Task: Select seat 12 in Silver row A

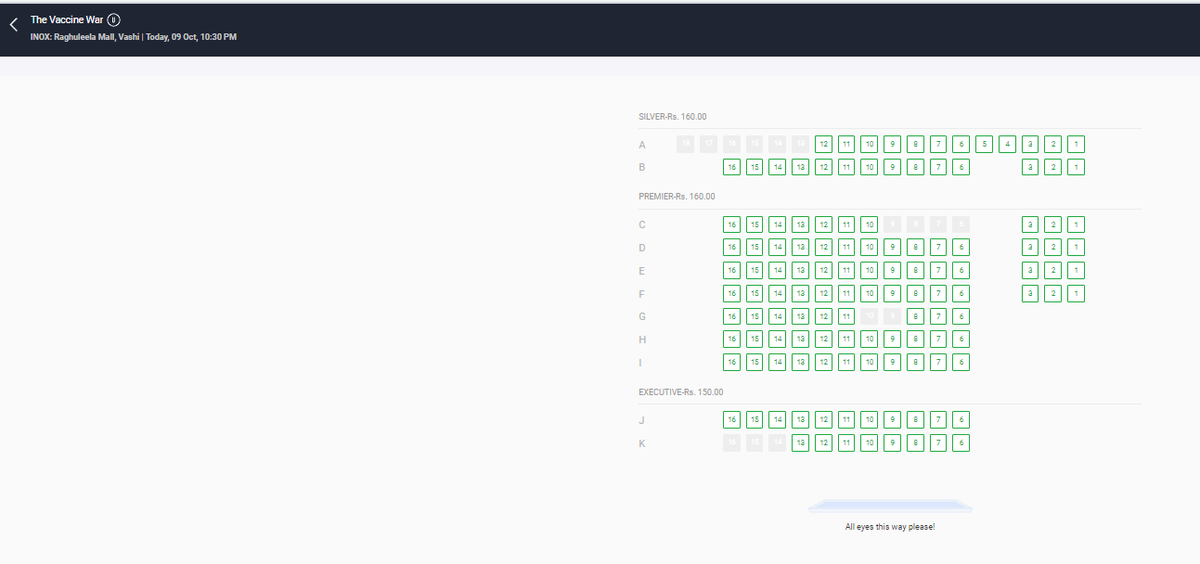Action: click(824, 144)
